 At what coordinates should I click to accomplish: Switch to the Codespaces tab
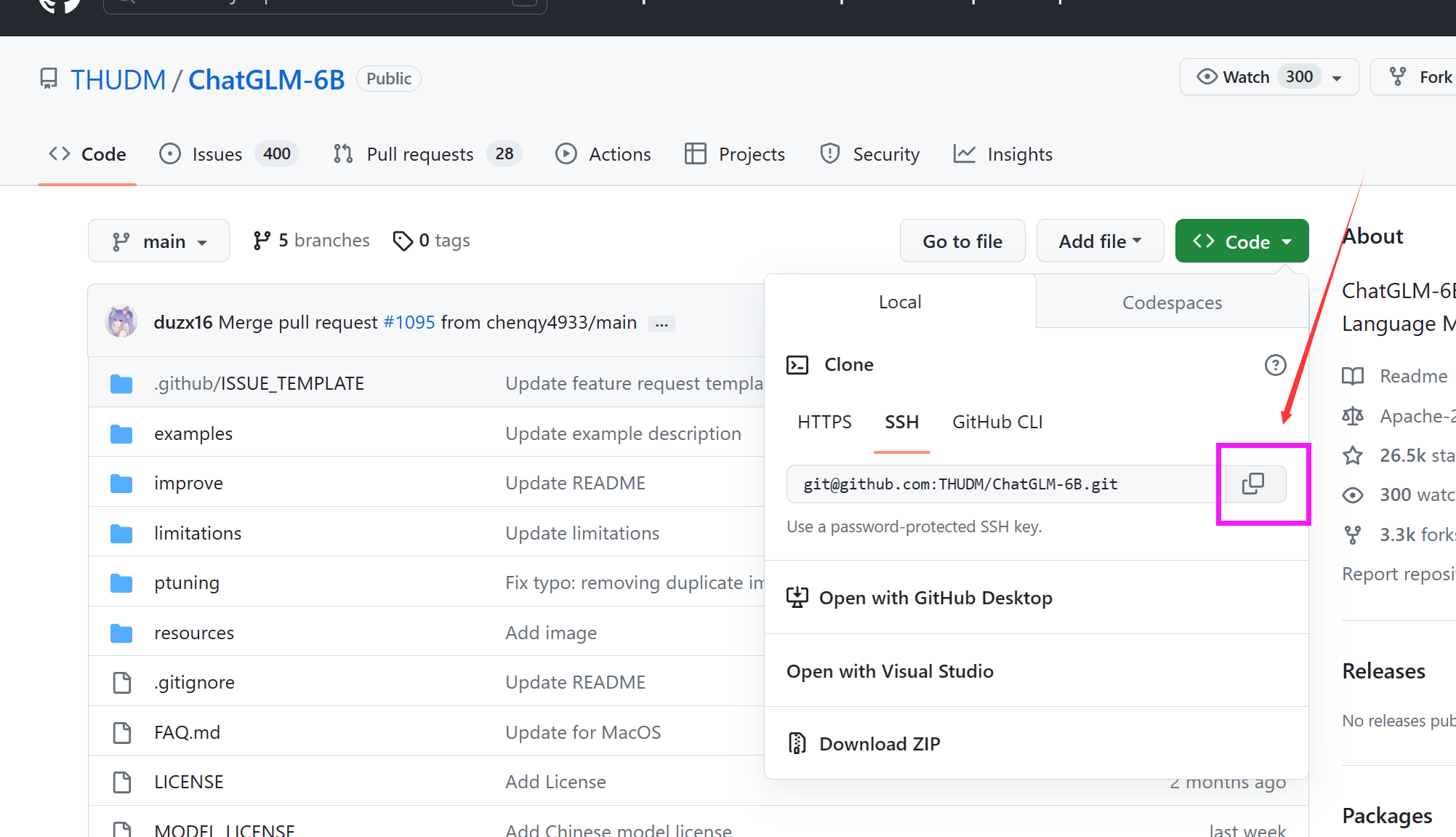tap(1172, 303)
